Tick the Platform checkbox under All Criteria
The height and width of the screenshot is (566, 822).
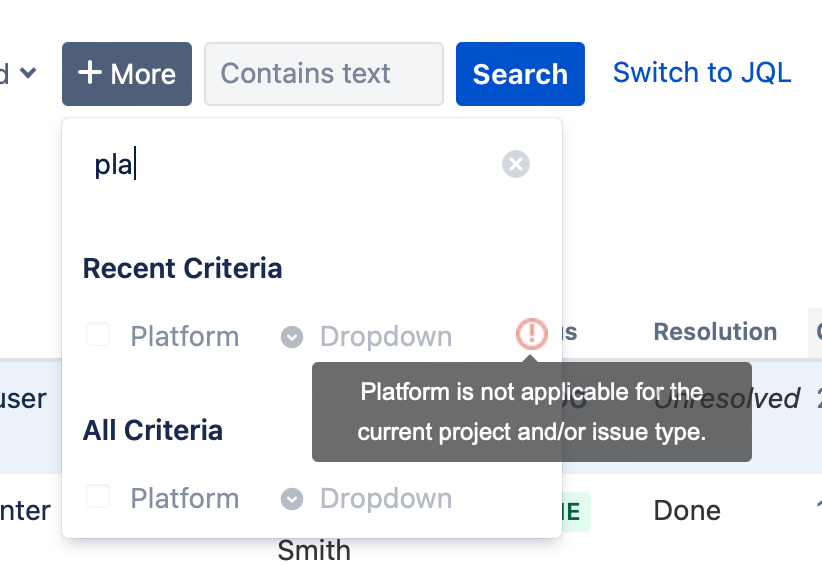click(98, 496)
